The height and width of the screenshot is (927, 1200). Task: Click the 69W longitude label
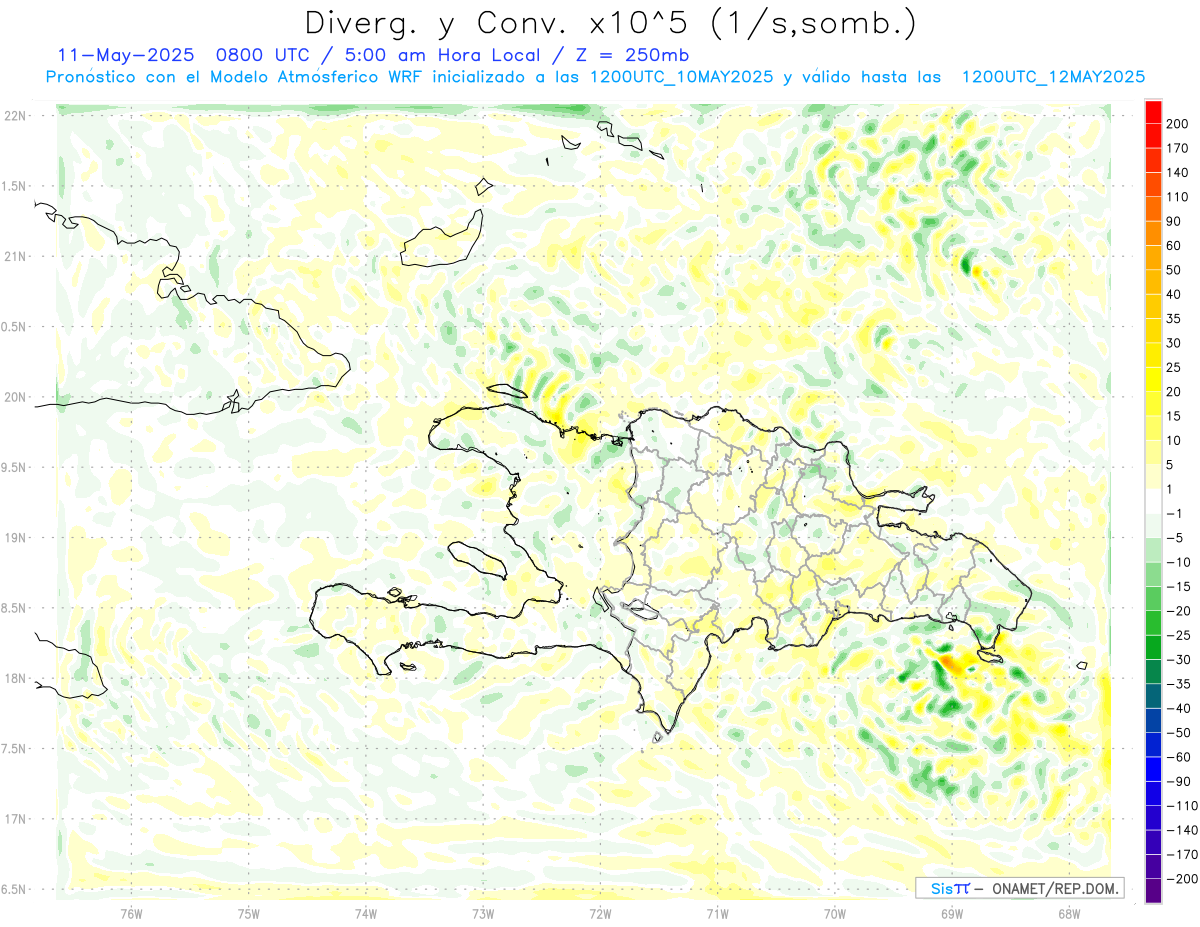click(x=952, y=913)
